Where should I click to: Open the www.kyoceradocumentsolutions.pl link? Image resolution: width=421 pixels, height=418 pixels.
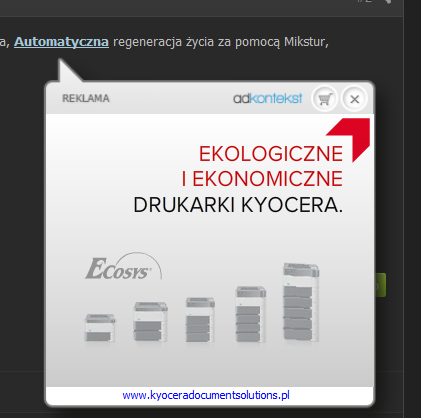coord(206,395)
